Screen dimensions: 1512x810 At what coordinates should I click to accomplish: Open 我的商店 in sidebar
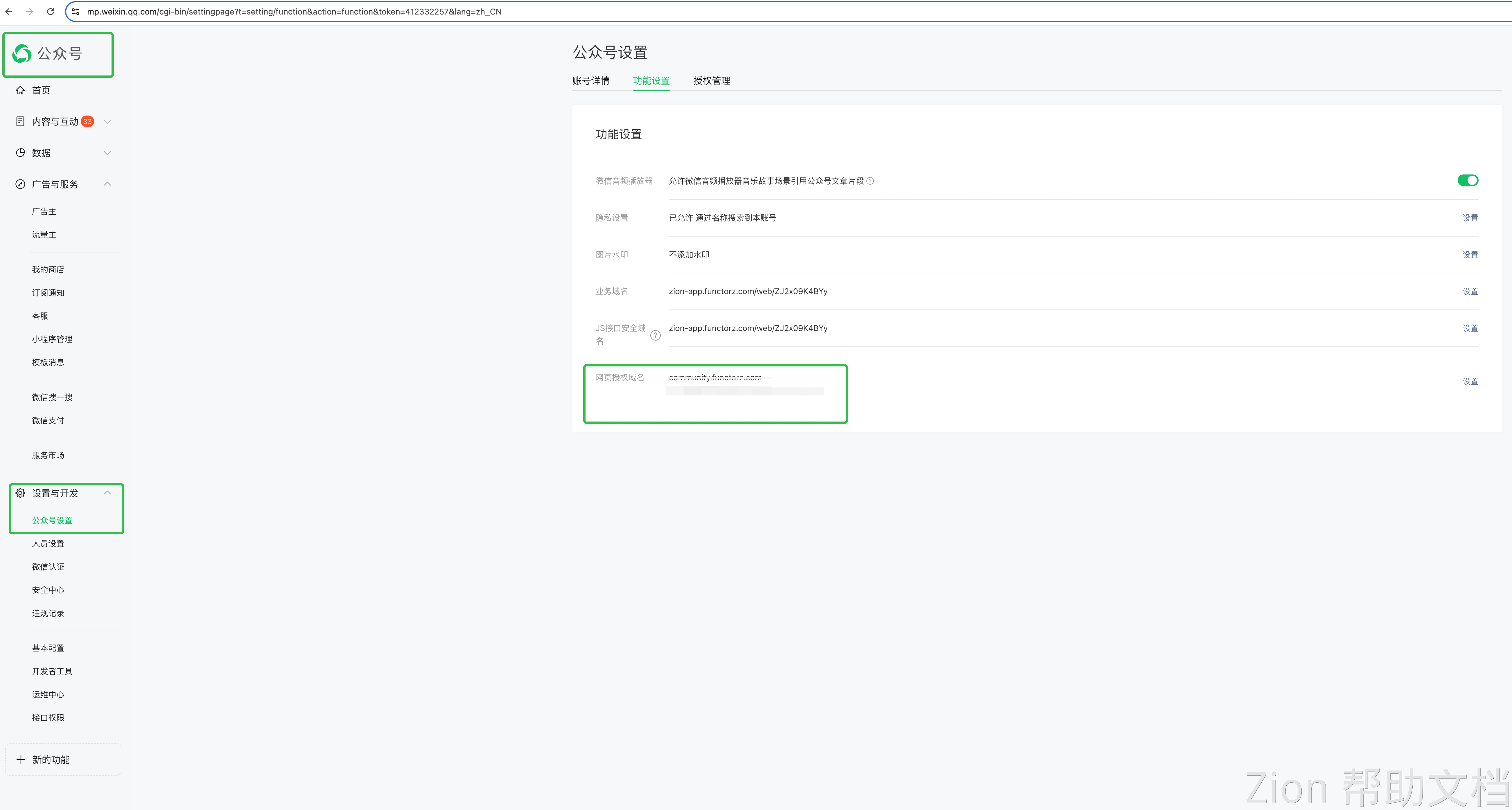click(x=48, y=270)
